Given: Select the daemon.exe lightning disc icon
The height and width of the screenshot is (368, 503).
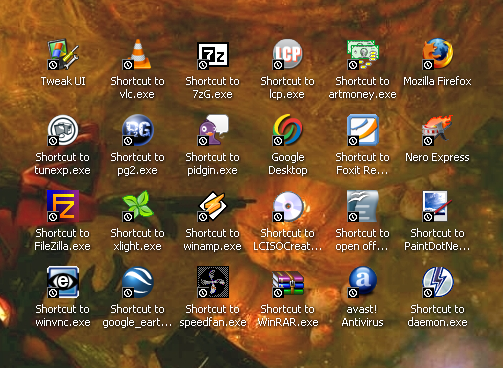Looking at the screenshot, I should [x=438, y=282].
